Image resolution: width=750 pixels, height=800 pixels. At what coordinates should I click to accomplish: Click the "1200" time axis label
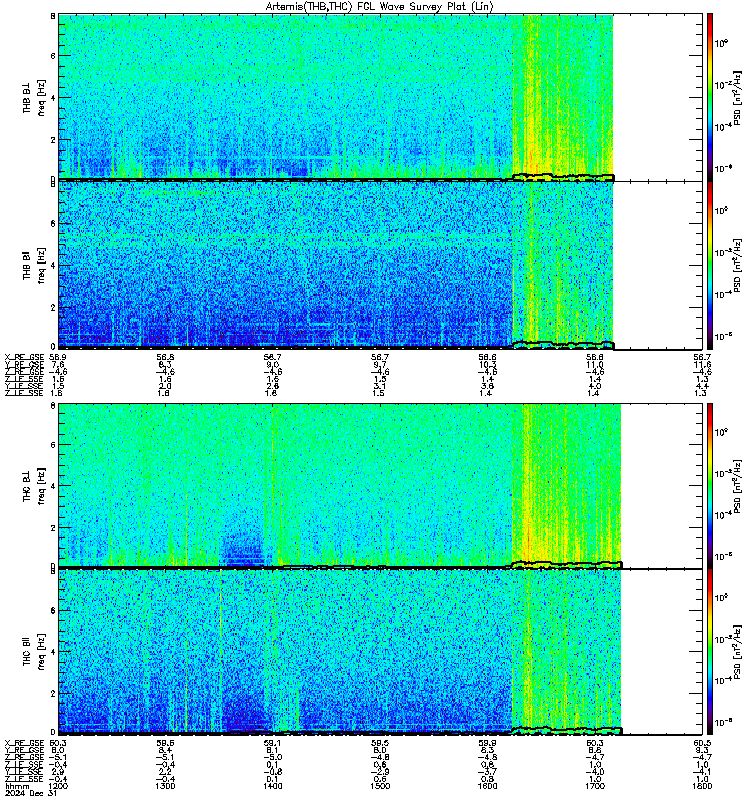[x=58, y=786]
